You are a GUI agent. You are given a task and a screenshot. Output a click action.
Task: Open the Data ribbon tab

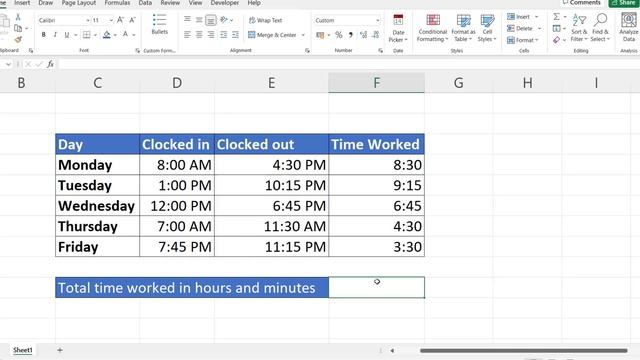145,3
